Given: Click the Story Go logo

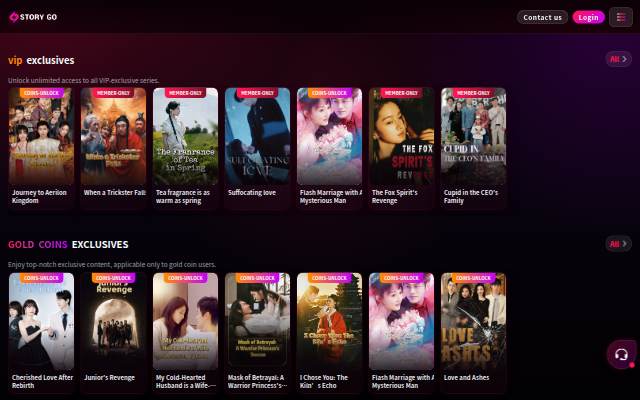Looking at the screenshot, I should tap(33, 17).
